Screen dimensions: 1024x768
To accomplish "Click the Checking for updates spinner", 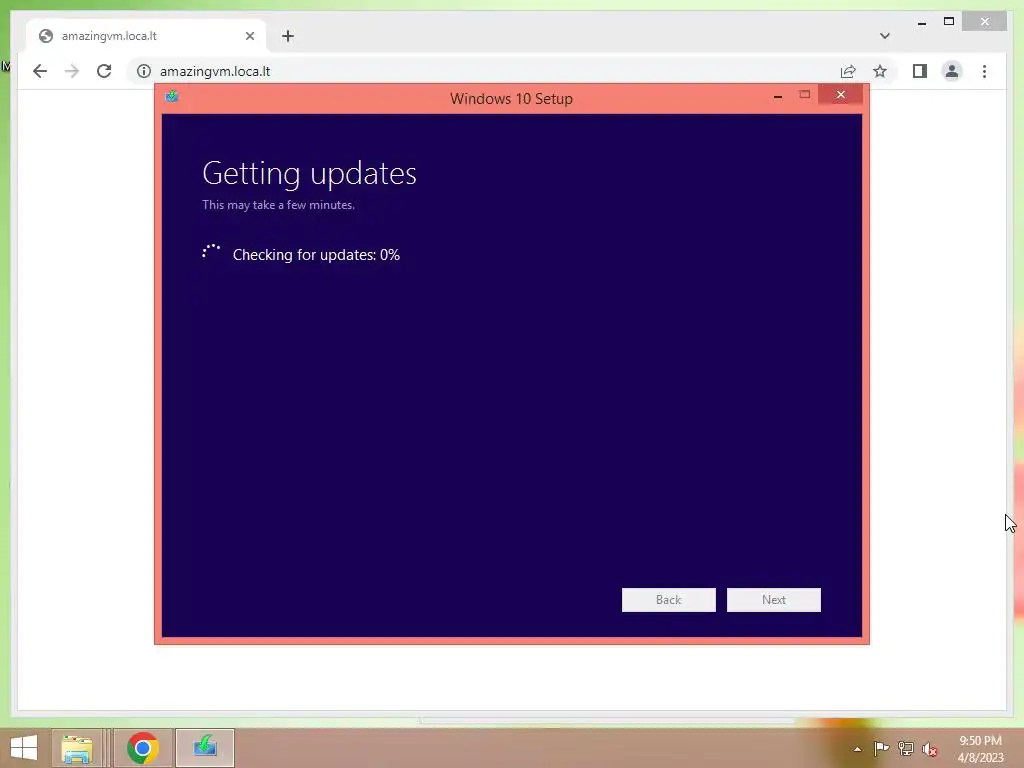I will coord(211,253).
